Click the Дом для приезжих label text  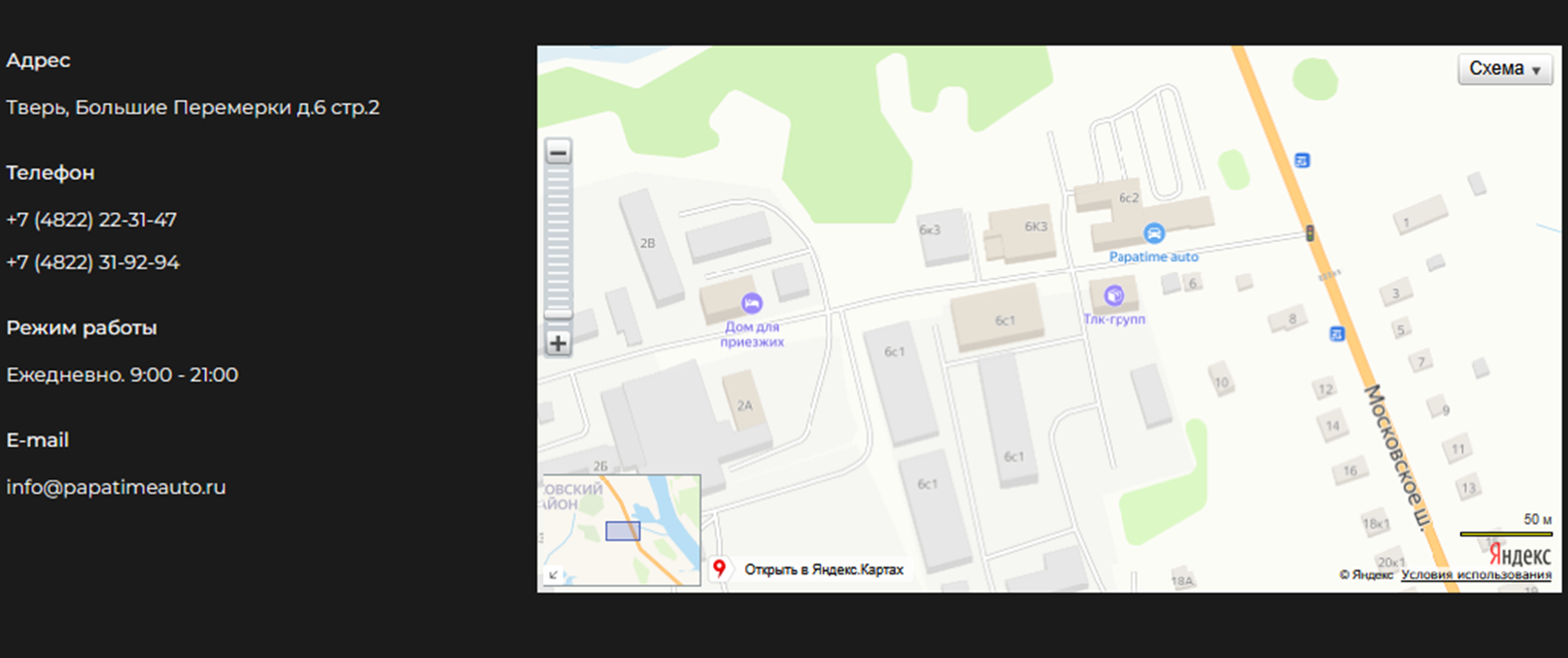coord(752,334)
